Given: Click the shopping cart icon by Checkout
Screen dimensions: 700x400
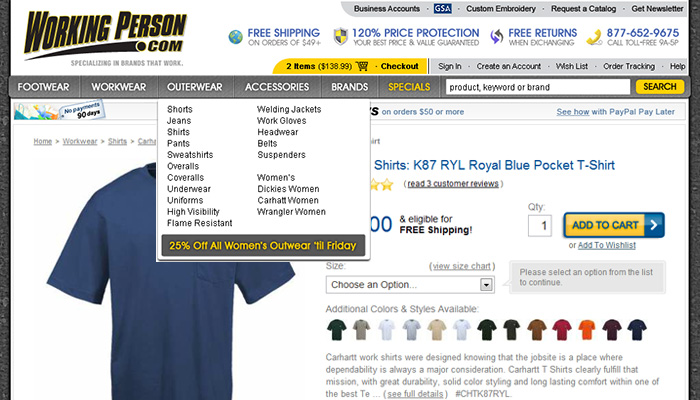Looking at the screenshot, I should [x=362, y=67].
